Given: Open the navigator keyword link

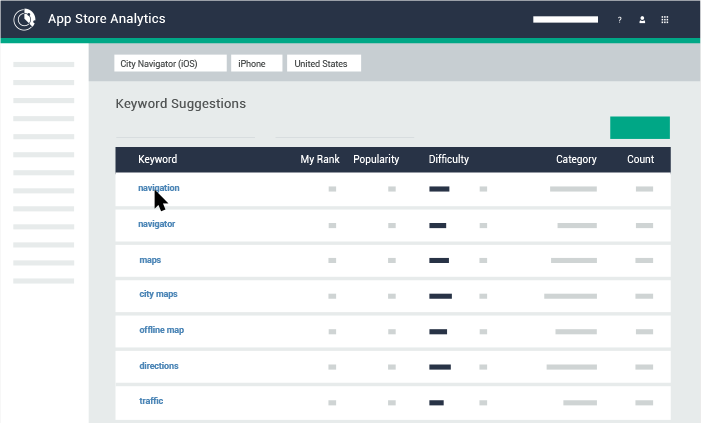Looking at the screenshot, I should point(156,224).
